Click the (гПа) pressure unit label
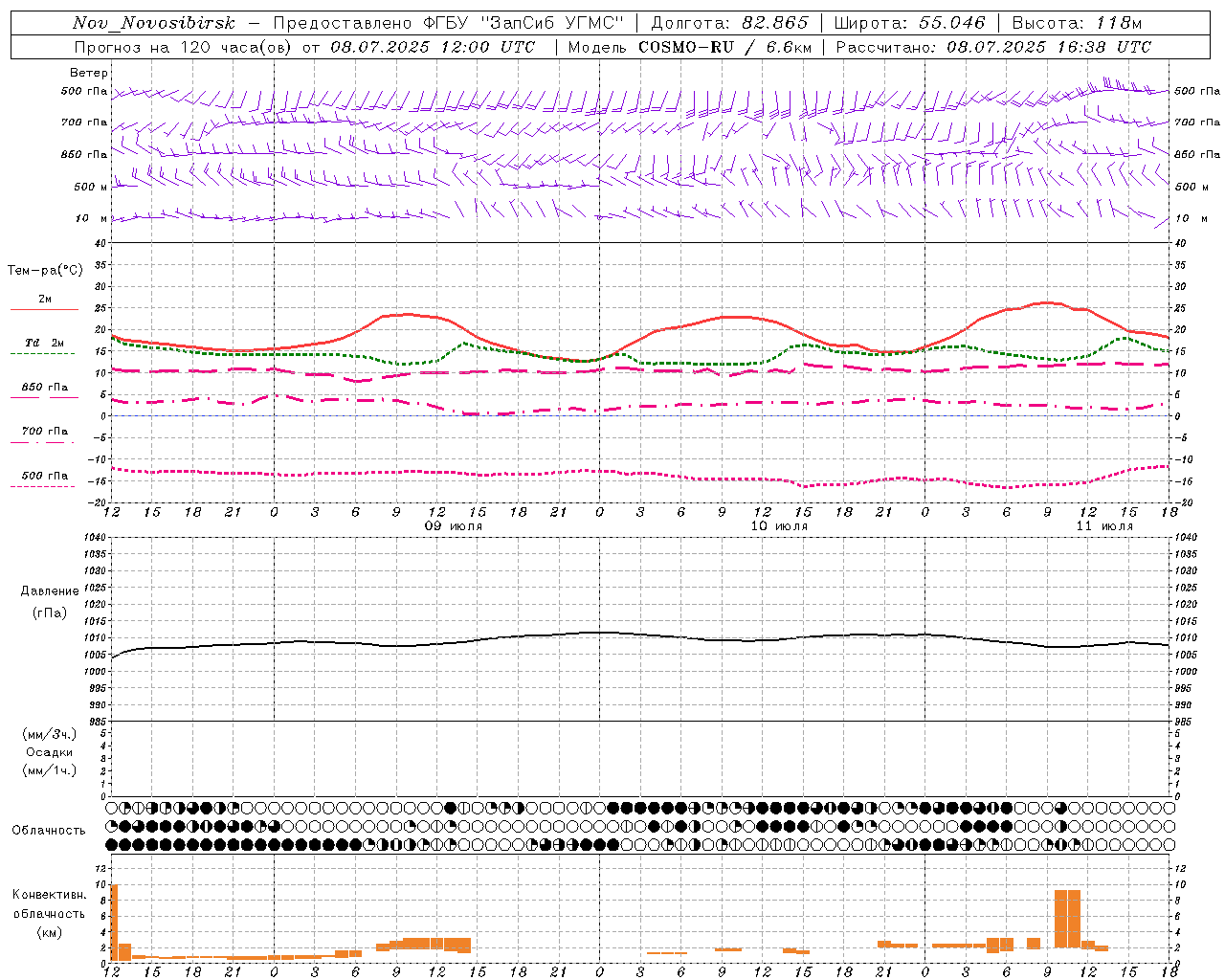The width and height of the screenshot is (1225, 980). (50, 612)
